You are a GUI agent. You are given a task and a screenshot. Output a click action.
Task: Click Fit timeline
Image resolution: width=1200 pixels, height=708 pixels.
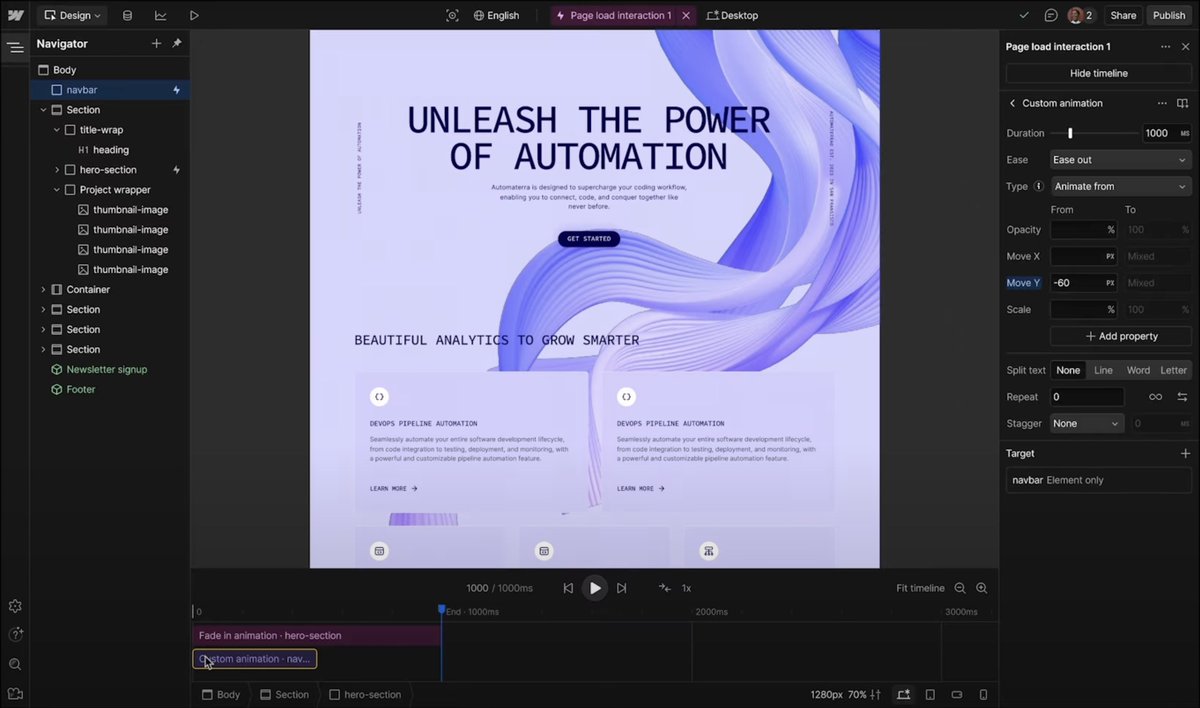920,588
